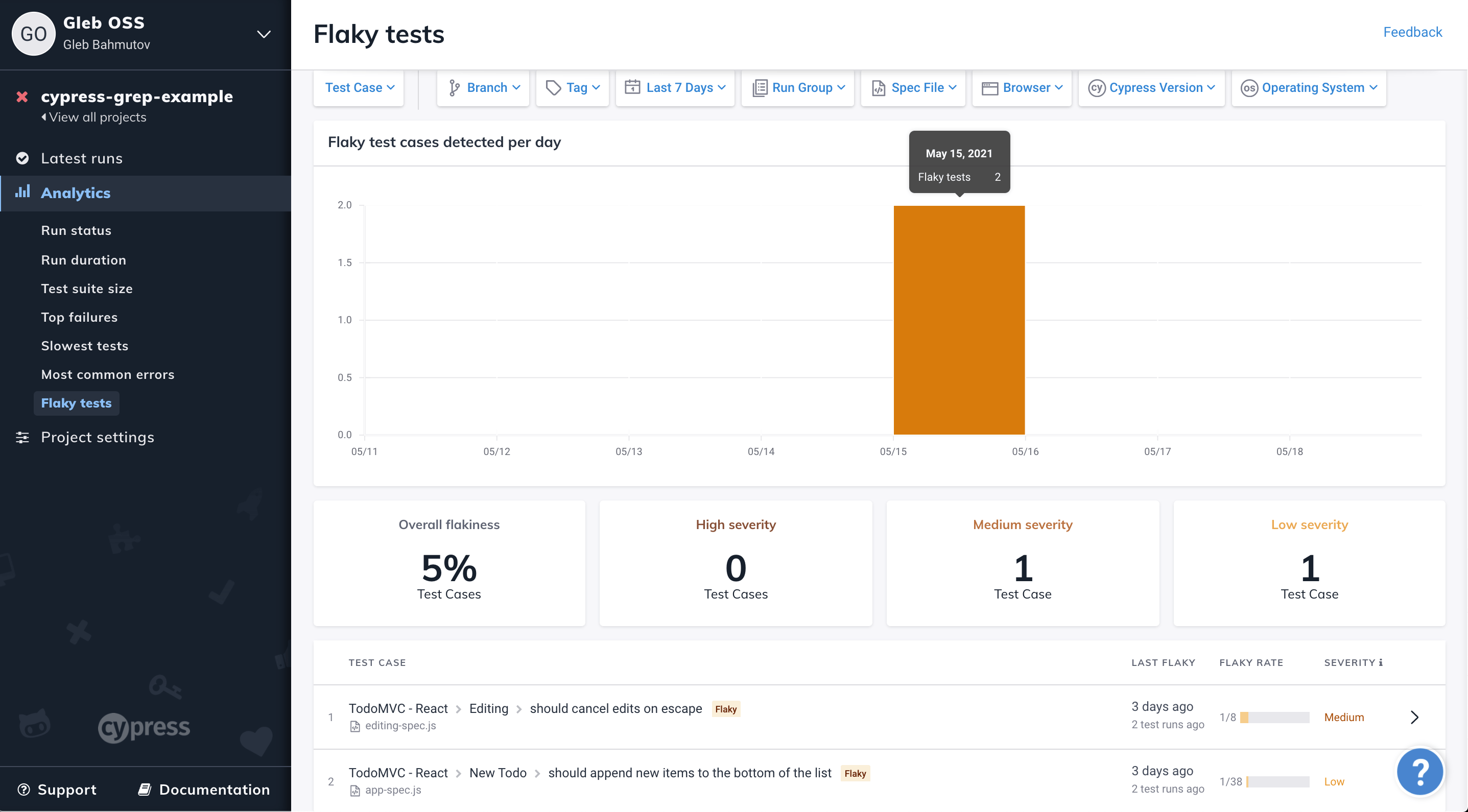Click the git branch icon
The height and width of the screenshot is (812, 1468).
454,88
